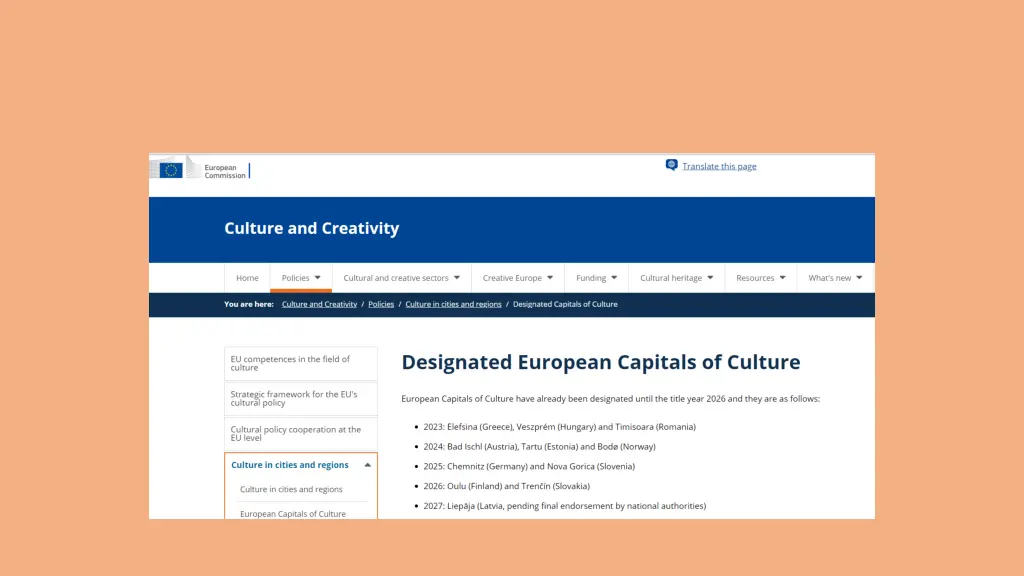The image size is (1024, 576).
Task: Open Cultural and creative sectors menu
Action: pyautogui.click(x=396, y=278)
